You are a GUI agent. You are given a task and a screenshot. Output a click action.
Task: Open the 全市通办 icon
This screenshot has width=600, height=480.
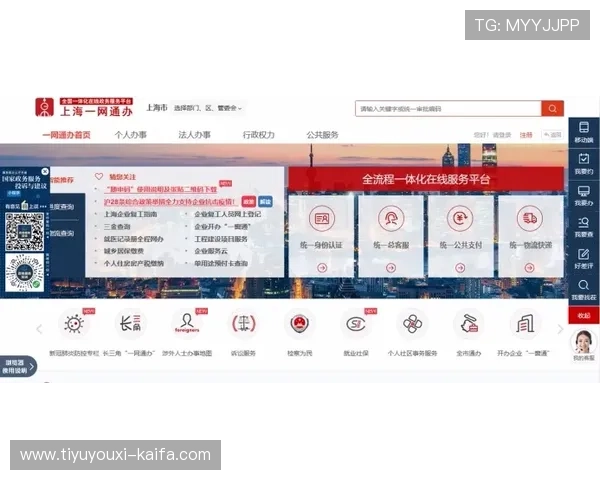click(x=468, y=324)
